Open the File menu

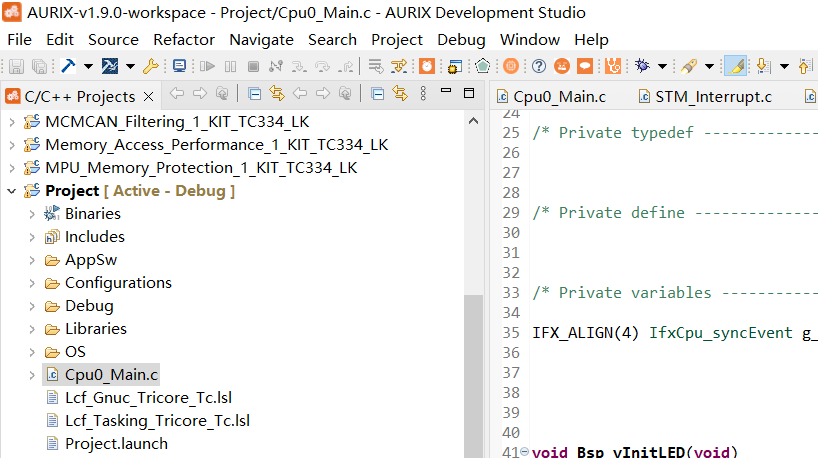click(x=19, y=40)
